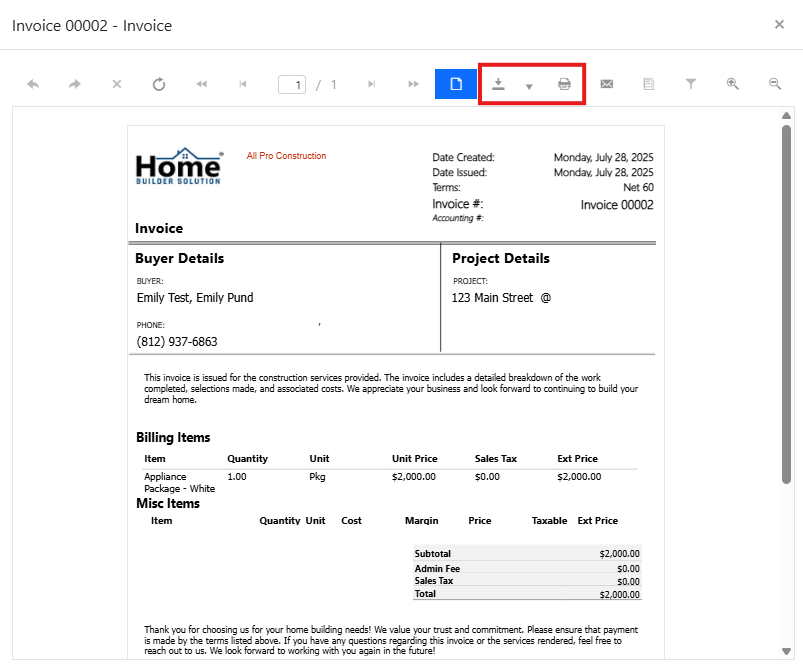This screenshot has height=672, width=803.
Task: Click 'Invoice 00002' invoice number value
Action: [x=617, y=205]
